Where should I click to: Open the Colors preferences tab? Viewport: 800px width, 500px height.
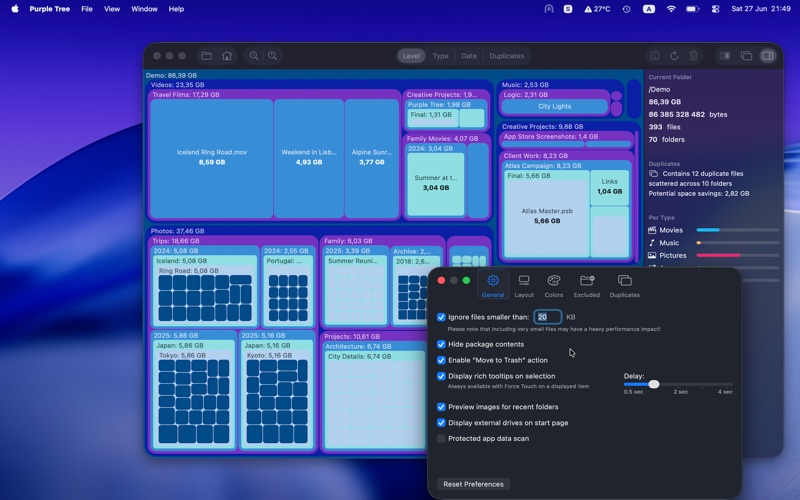click(554, 286)
